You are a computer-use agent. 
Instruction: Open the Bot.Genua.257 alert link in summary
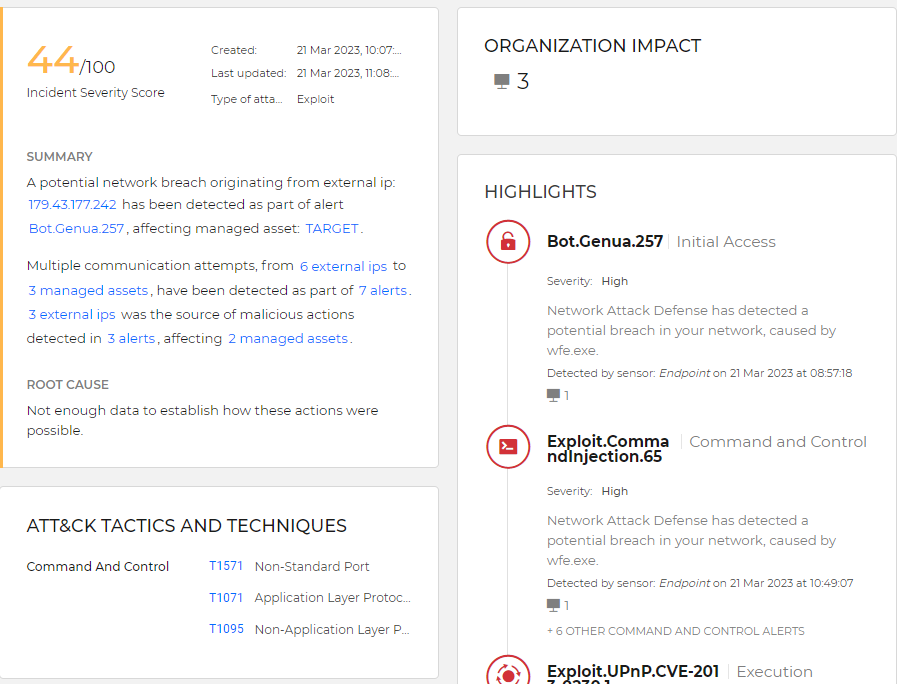pos(76,228)
